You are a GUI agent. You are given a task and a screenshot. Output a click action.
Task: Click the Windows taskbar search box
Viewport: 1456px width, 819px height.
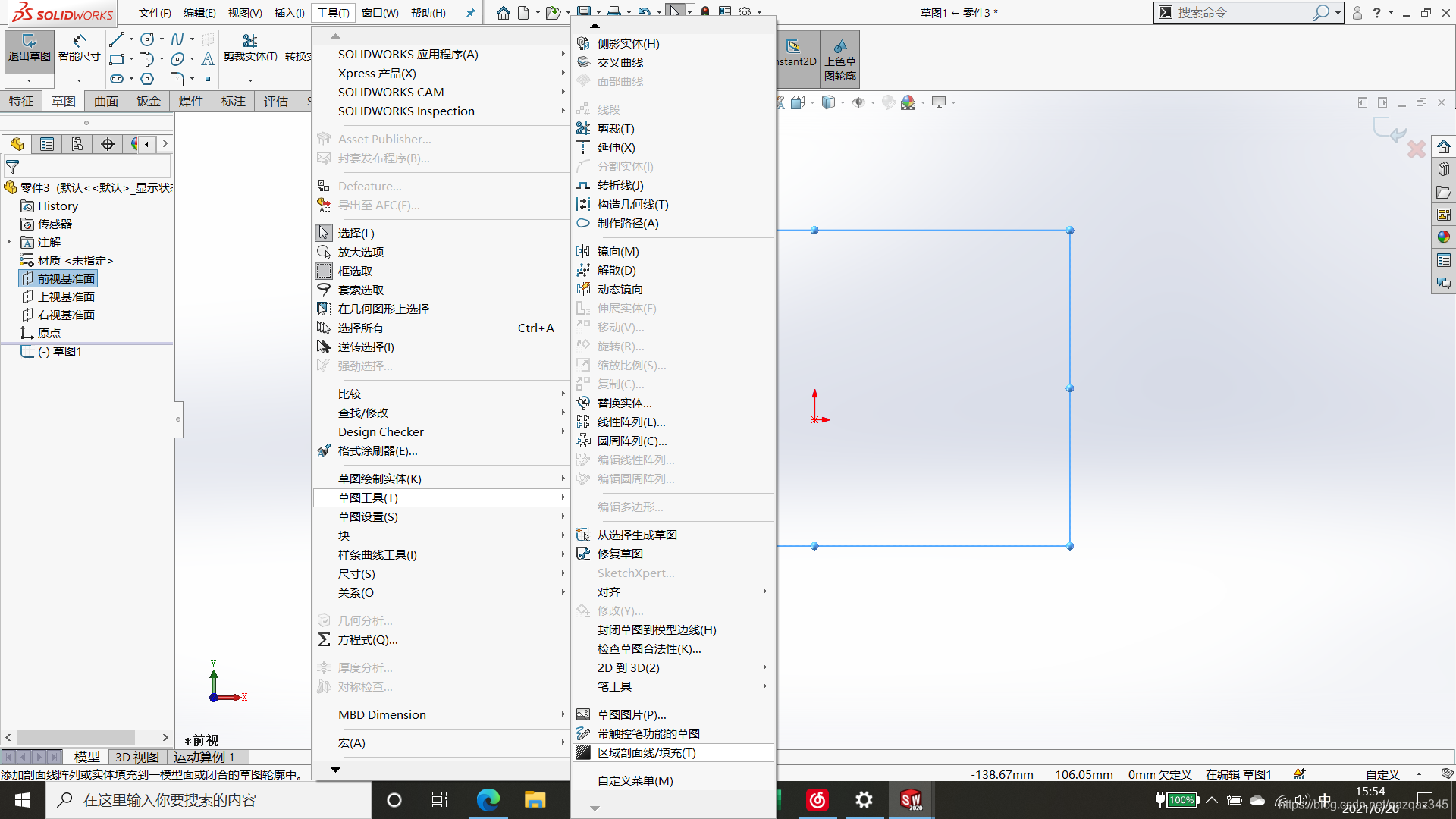coord(170,800)
